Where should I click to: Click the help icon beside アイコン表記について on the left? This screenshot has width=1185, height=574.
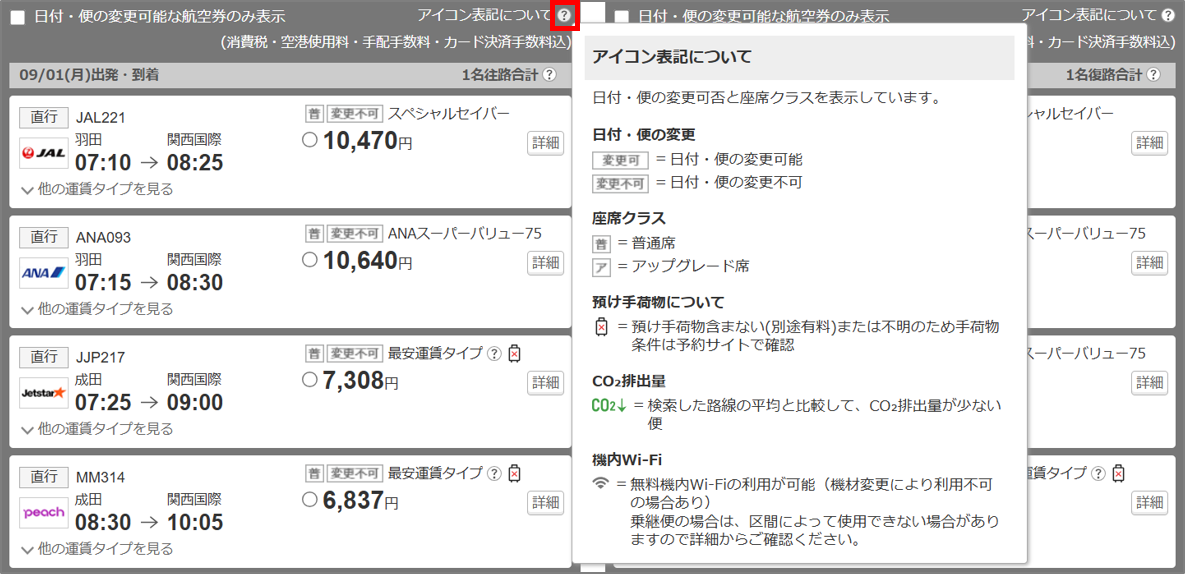pyautogui.click(x=565, y=15)
